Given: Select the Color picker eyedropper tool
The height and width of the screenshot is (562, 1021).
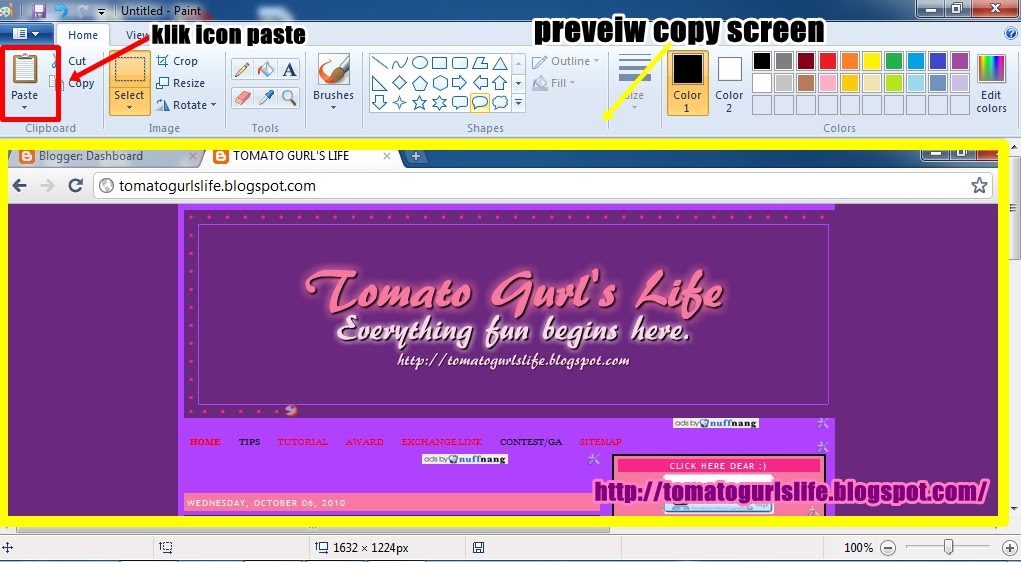Looking at the screenshot, I should pos(266,98).
